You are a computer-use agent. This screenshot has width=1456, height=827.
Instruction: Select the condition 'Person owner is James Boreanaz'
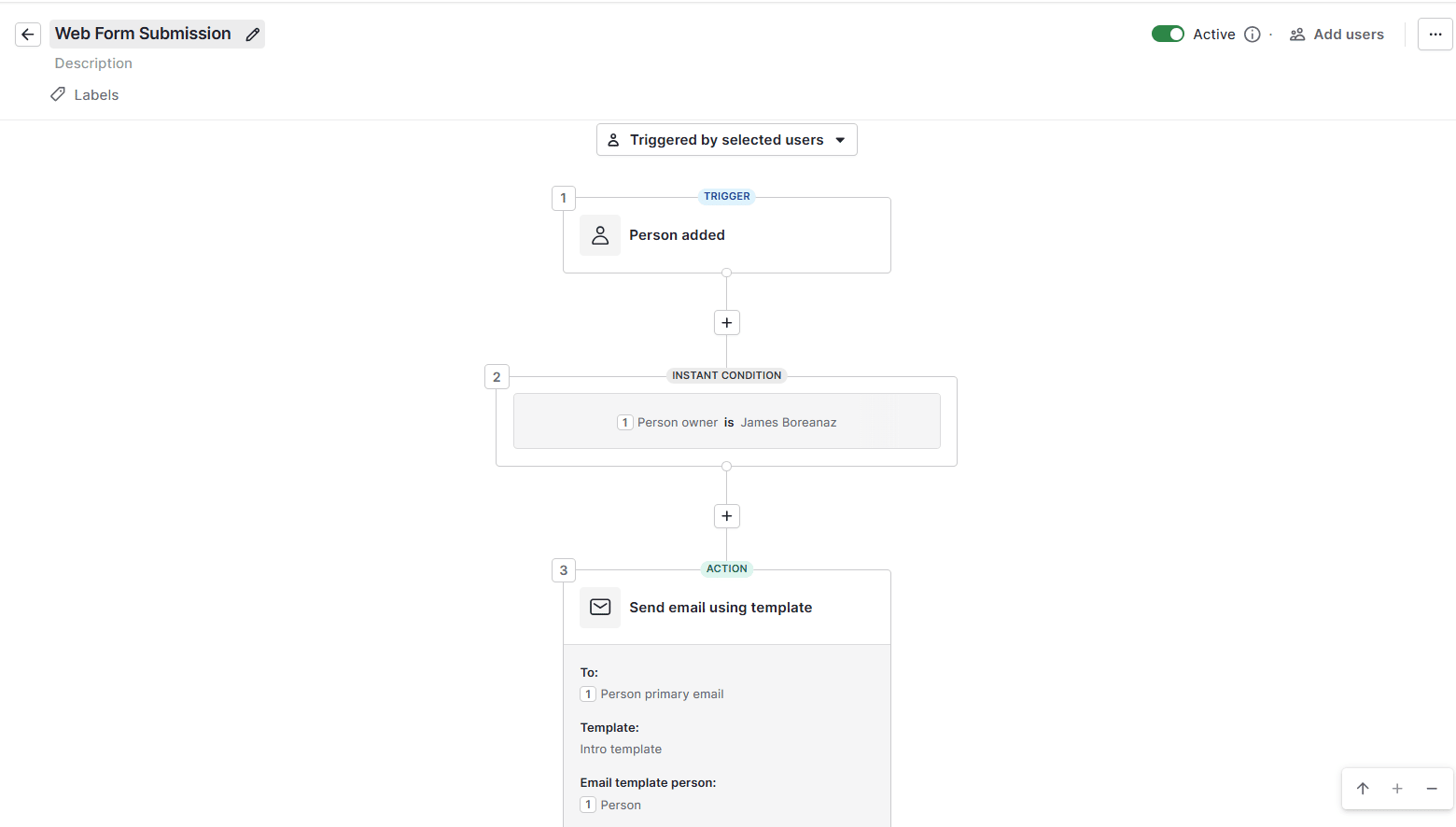[726, 421]
